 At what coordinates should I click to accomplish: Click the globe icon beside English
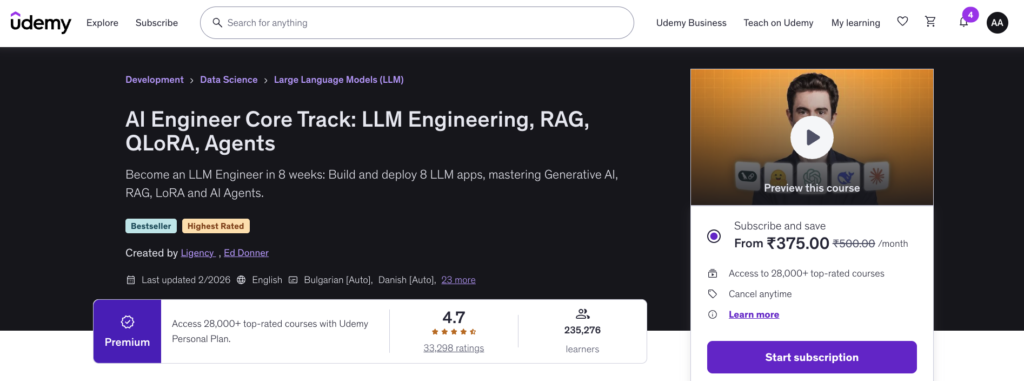point(242,280)
